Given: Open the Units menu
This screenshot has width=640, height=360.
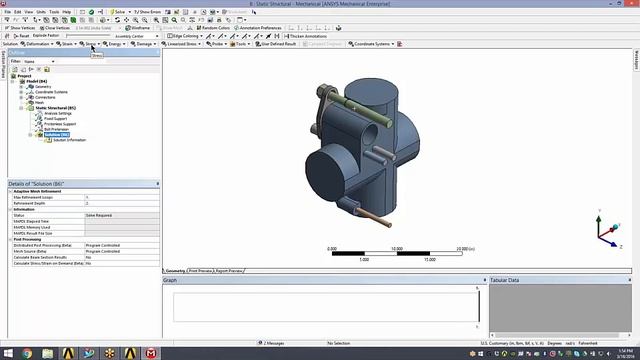Looking at the screenshot, I should tap(41, 12).
